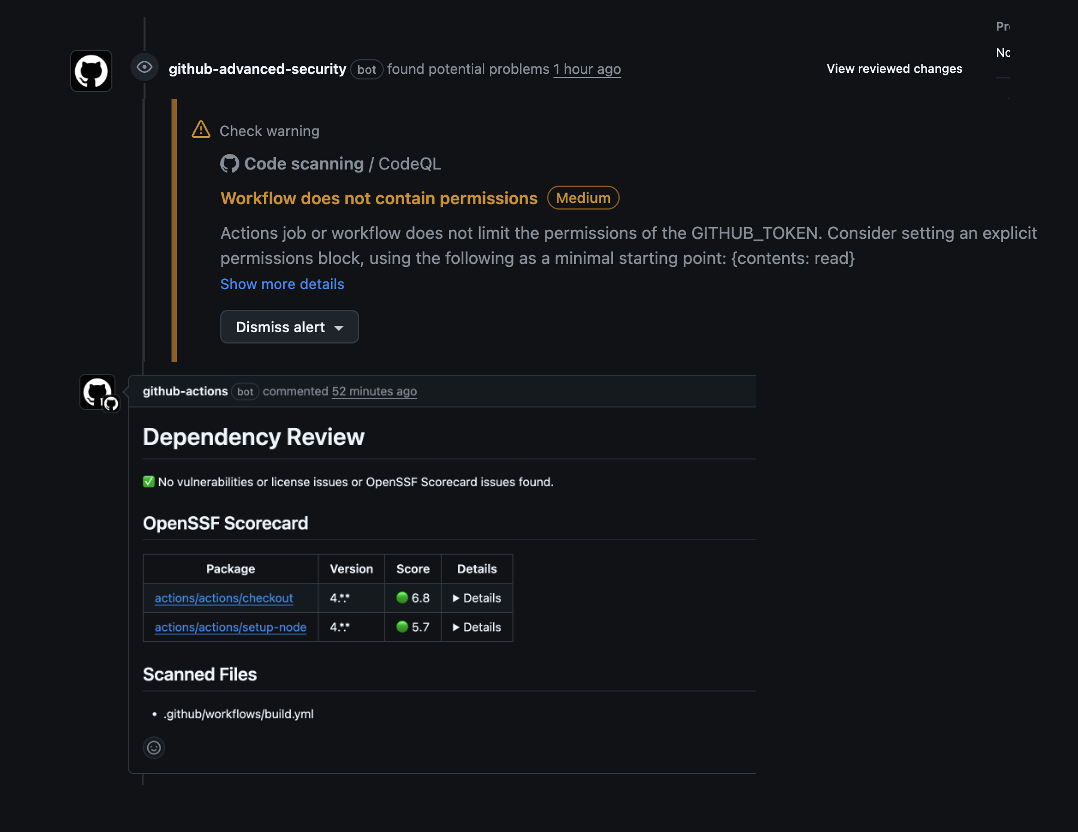Click the eye review icon
Image resolution: width=1078 pixels, height=832 pixels.
pos(145,67)
